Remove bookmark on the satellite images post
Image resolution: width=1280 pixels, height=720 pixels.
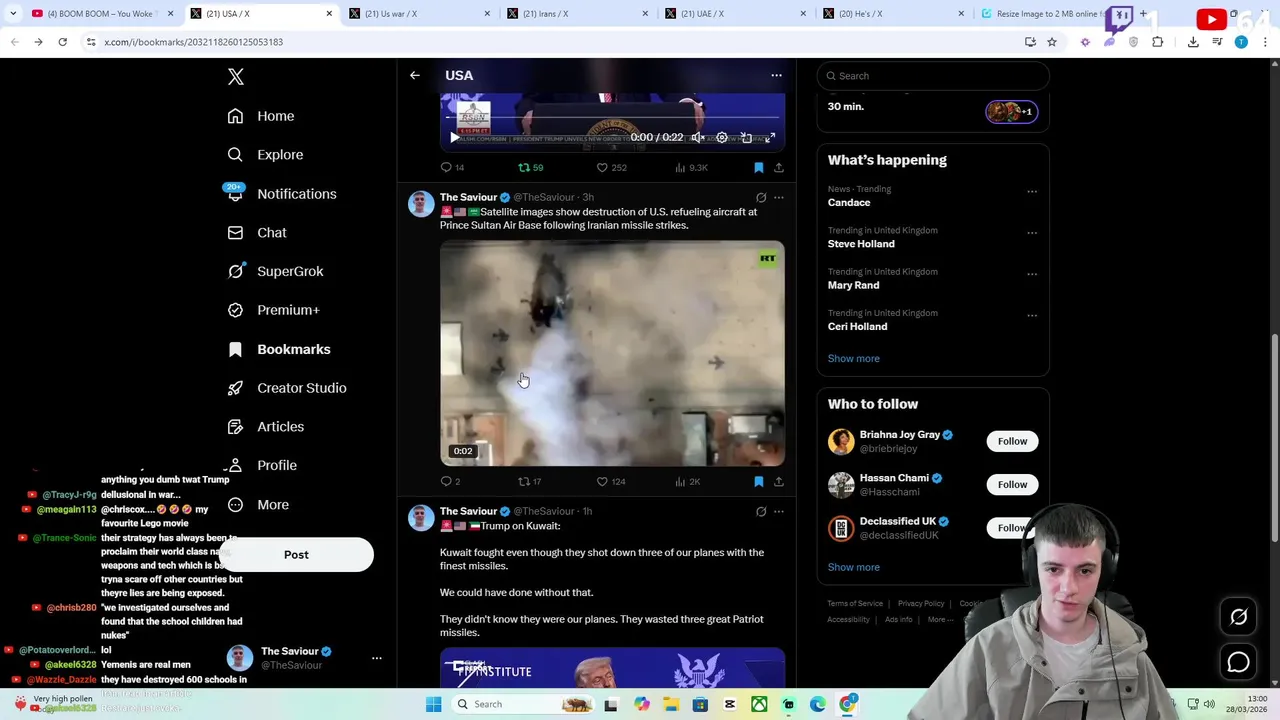pyautogui.click(x=759, y=482)
